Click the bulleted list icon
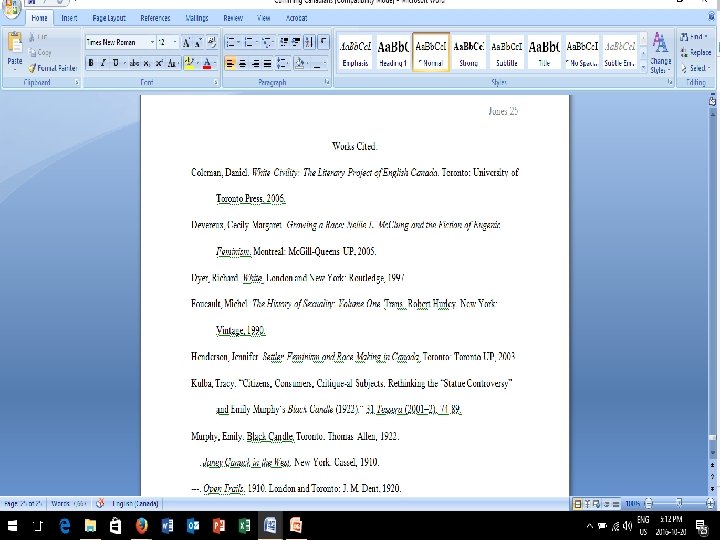720x540 pixels. coord(231,43)
